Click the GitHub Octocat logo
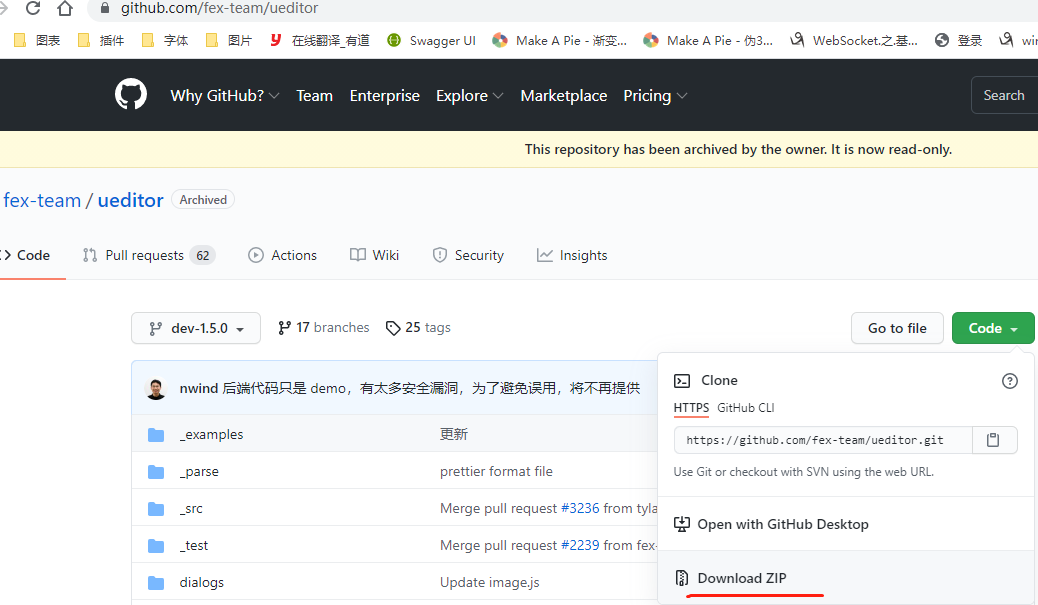Viewport: 1038px width, 605px height. (x=130, y=95)
